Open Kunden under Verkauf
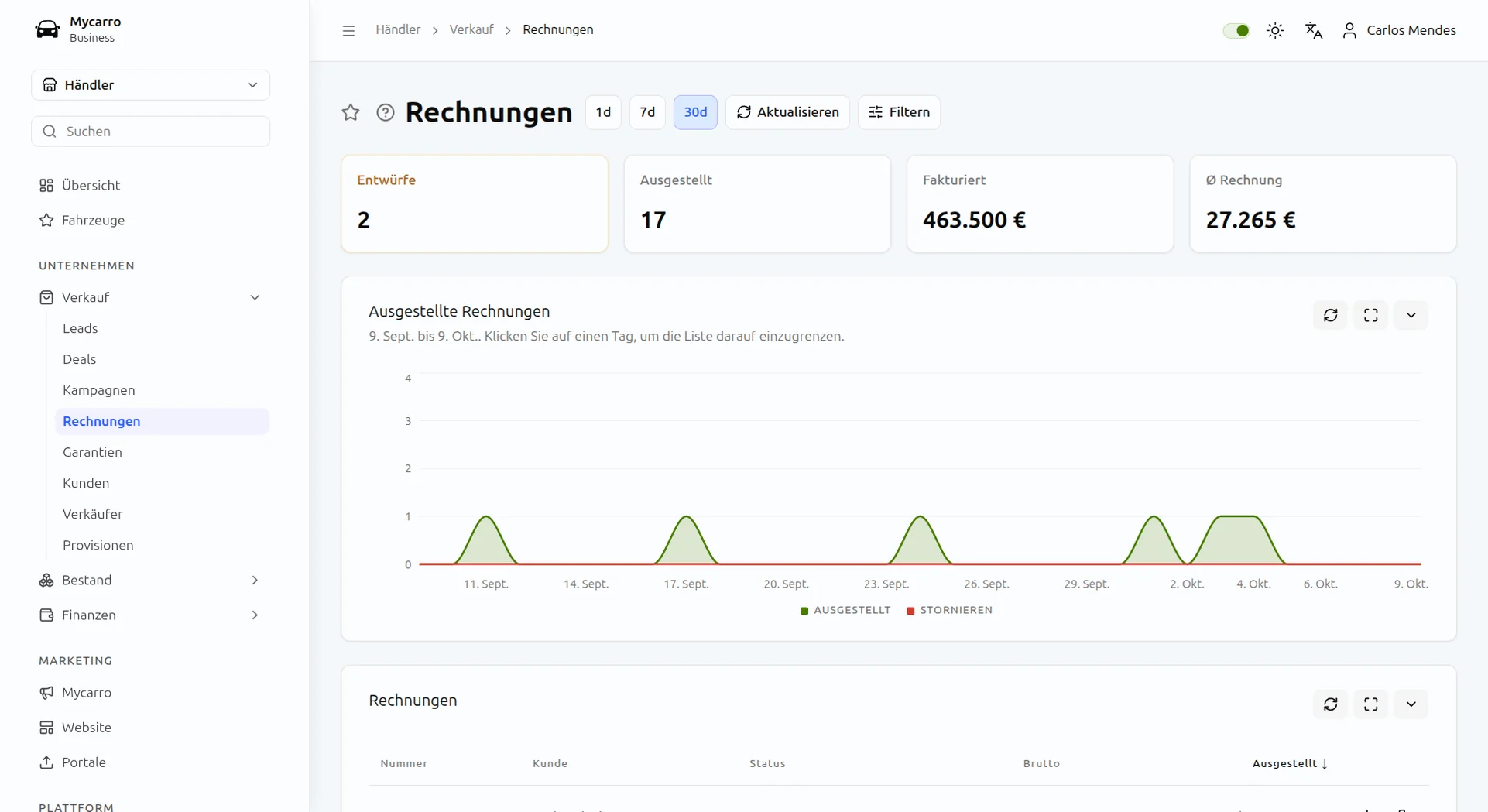1488x812 pixels. 86,483
